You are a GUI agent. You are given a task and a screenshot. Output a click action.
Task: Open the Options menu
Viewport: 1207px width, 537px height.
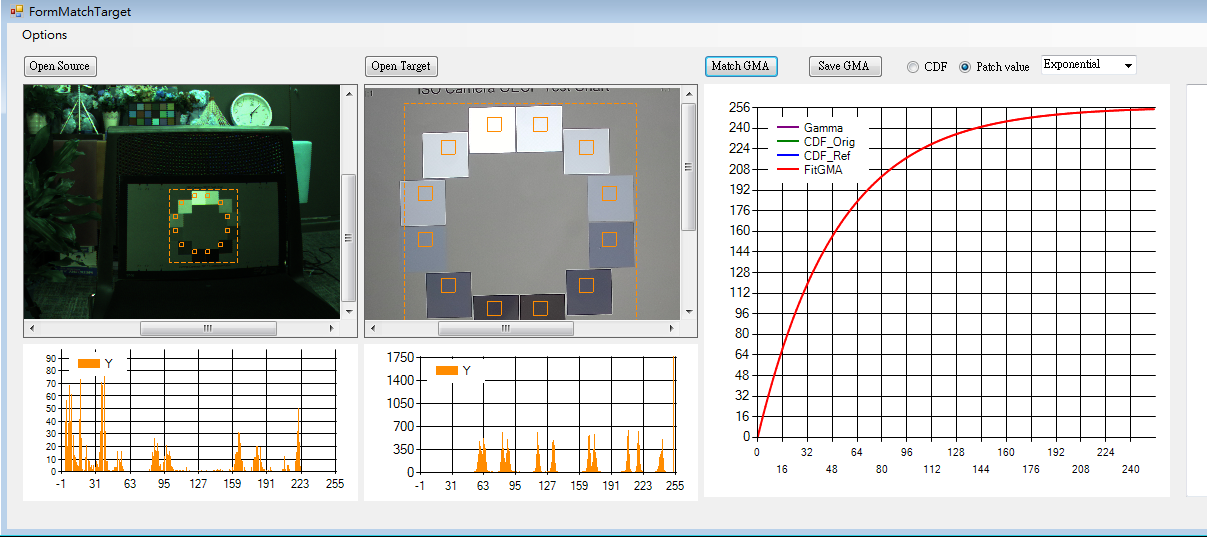pos(45,35)
